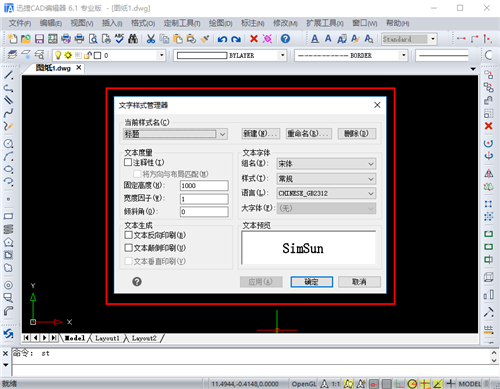Screen dimensions: 500x389
Task: Click the red X delete icon in right toolbar
Action: point(489,126)
